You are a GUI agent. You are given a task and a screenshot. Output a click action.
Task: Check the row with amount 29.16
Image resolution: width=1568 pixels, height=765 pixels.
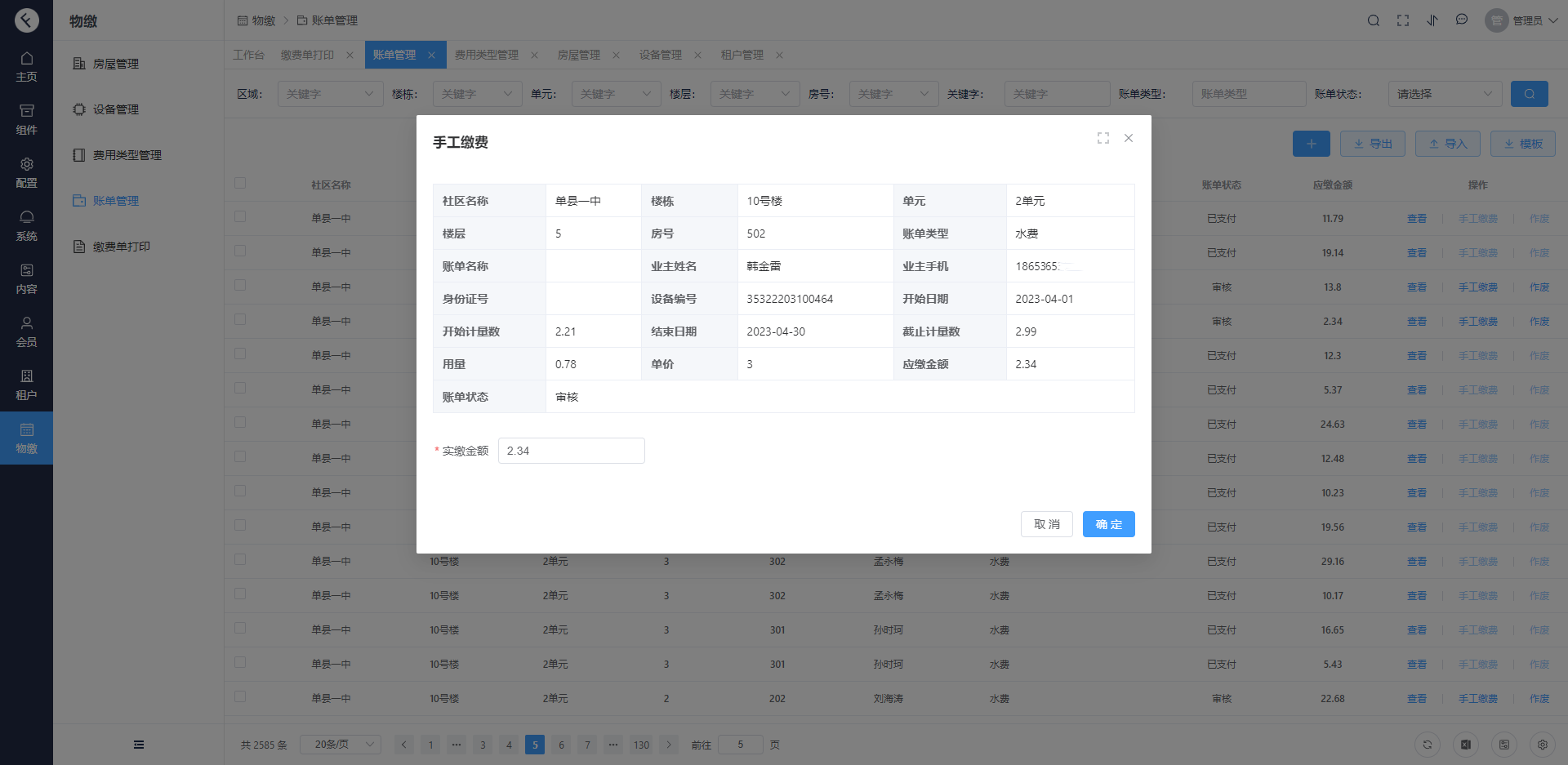pyautogui.click(x=240, y=559)
